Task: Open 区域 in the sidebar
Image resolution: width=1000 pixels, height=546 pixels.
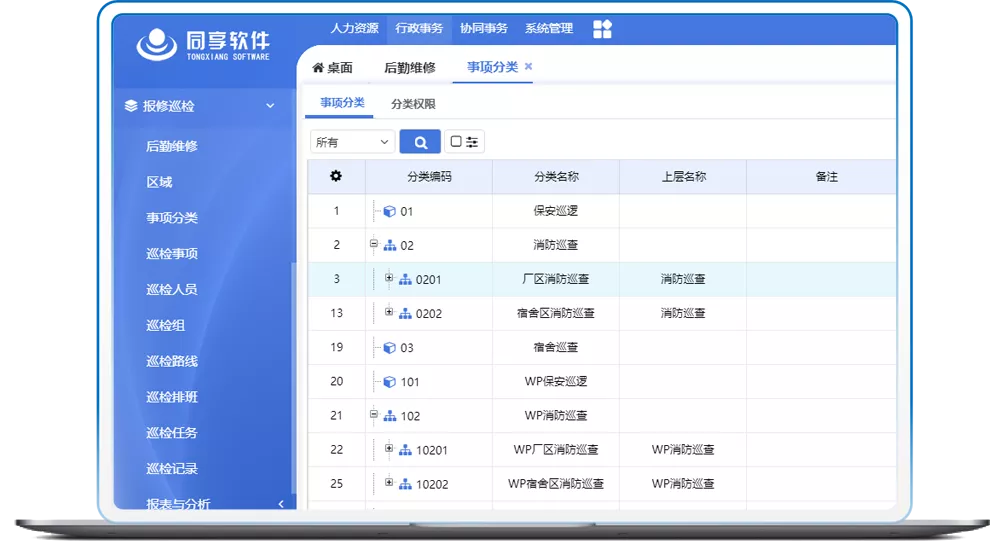Action: click(159, 182)
